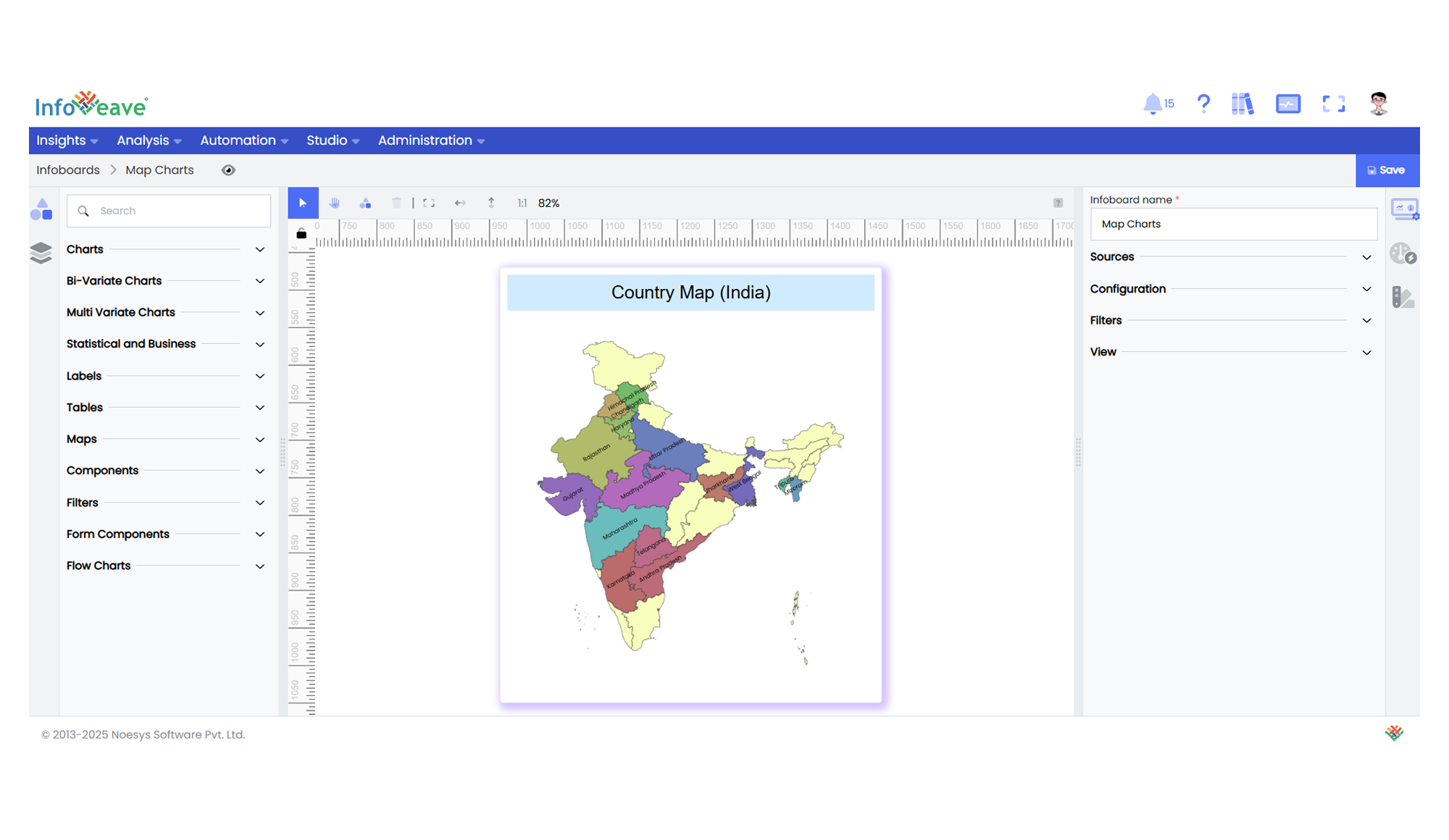Click the right panel resize handle
This screenshot has width=1449, height=840.
tap(1078, 453)
